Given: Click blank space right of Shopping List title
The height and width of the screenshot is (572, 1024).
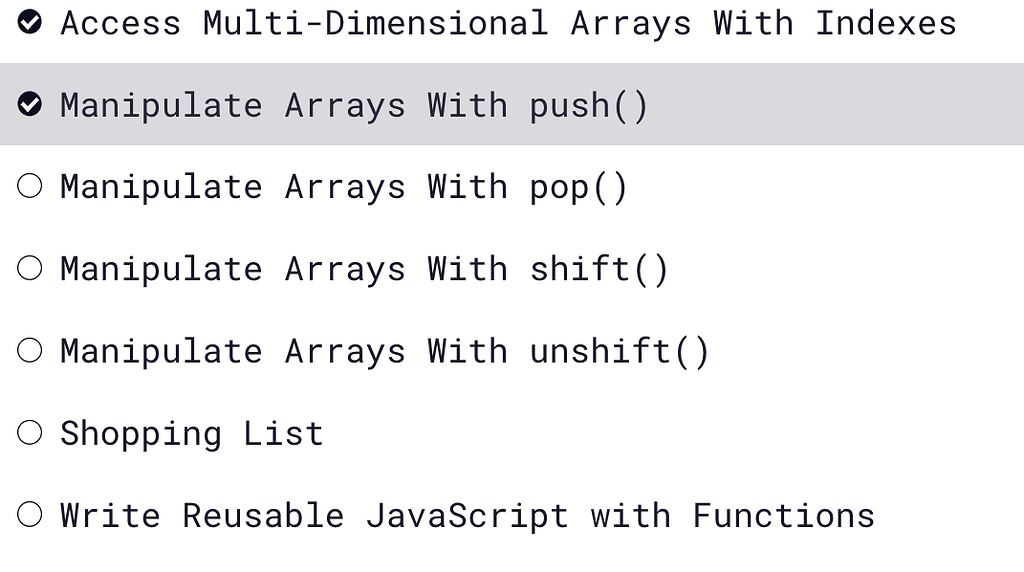Looking at the screenshot, I should [673, 432].
